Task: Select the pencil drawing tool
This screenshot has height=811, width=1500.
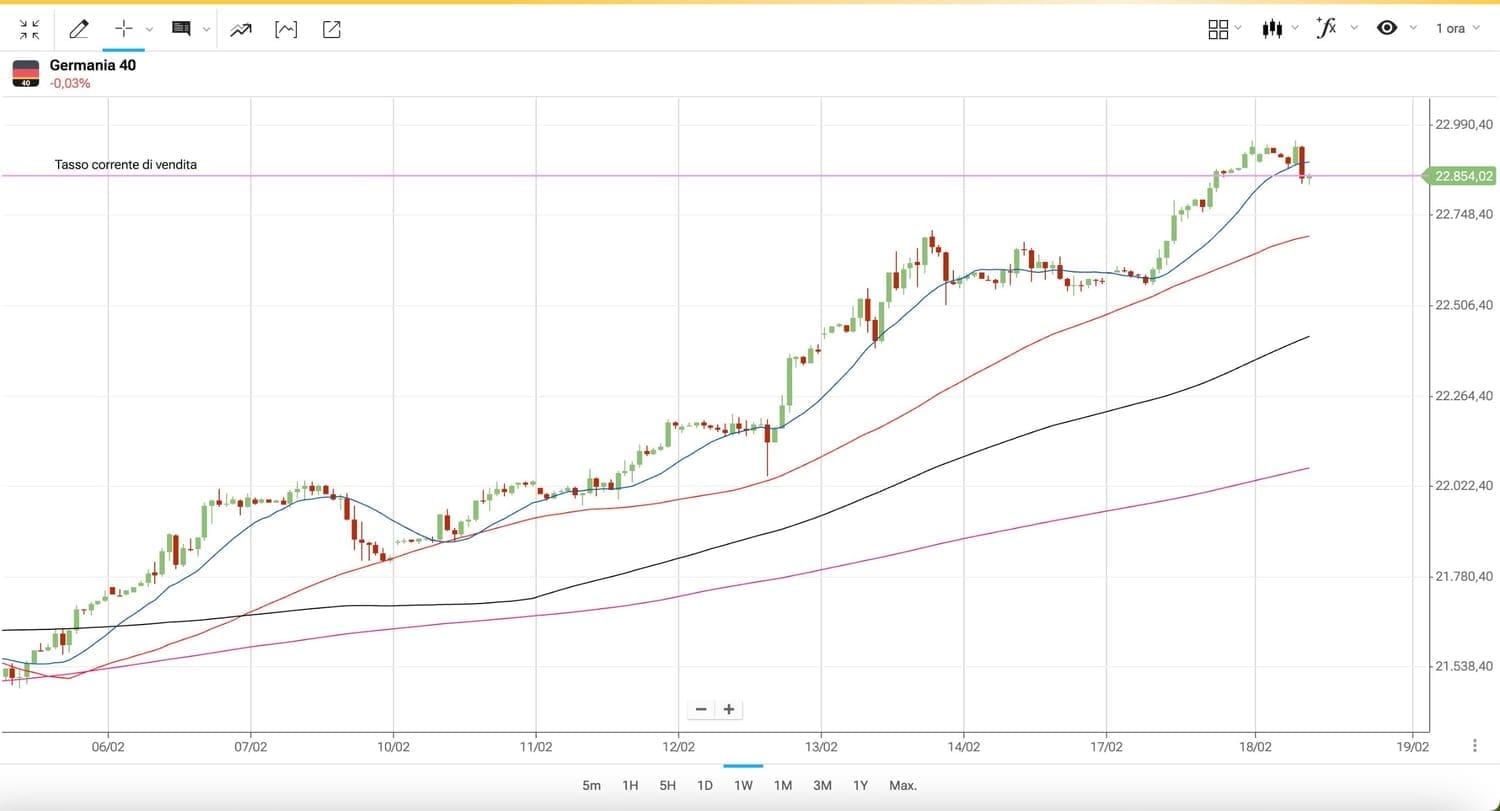Action: tap(78, 29)
